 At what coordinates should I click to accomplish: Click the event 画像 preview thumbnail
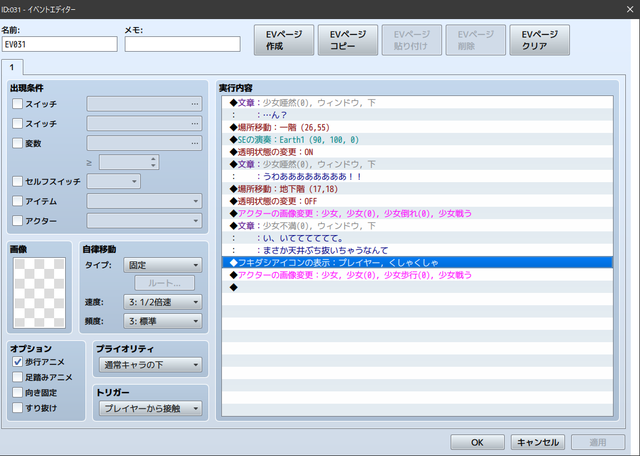[39, 293]
